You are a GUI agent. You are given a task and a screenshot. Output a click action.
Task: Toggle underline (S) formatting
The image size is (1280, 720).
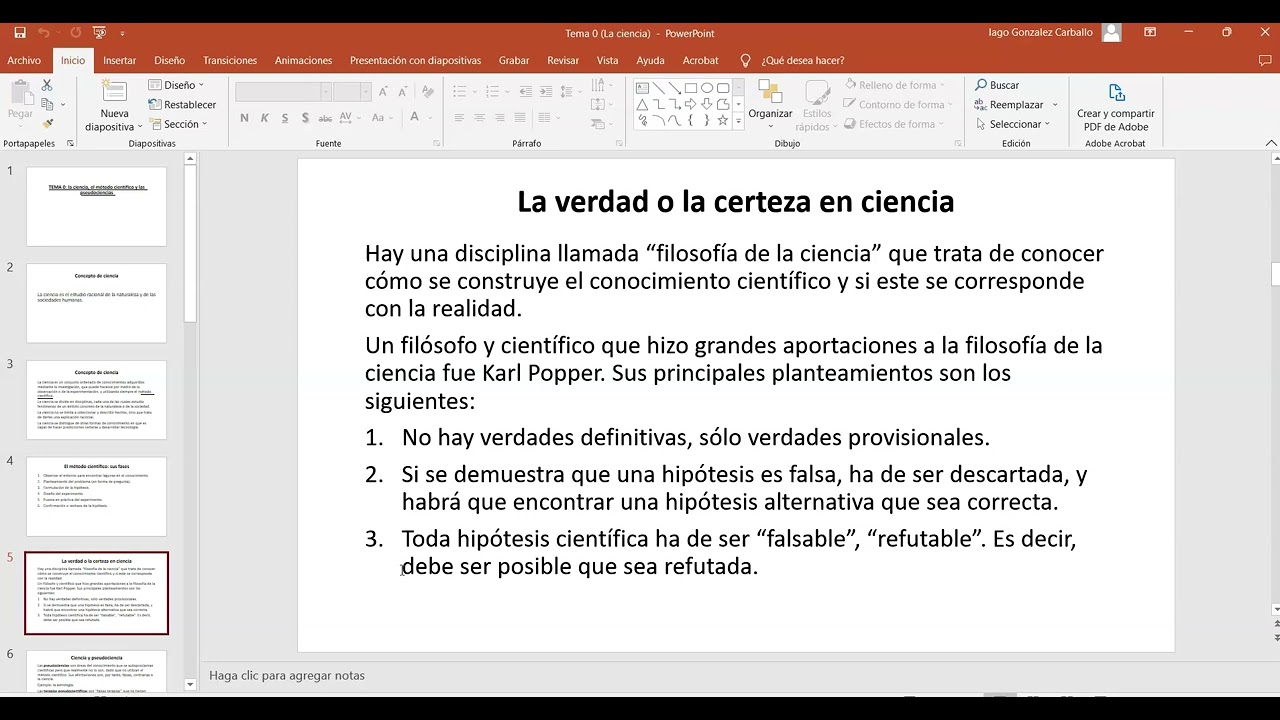(285, 118)
